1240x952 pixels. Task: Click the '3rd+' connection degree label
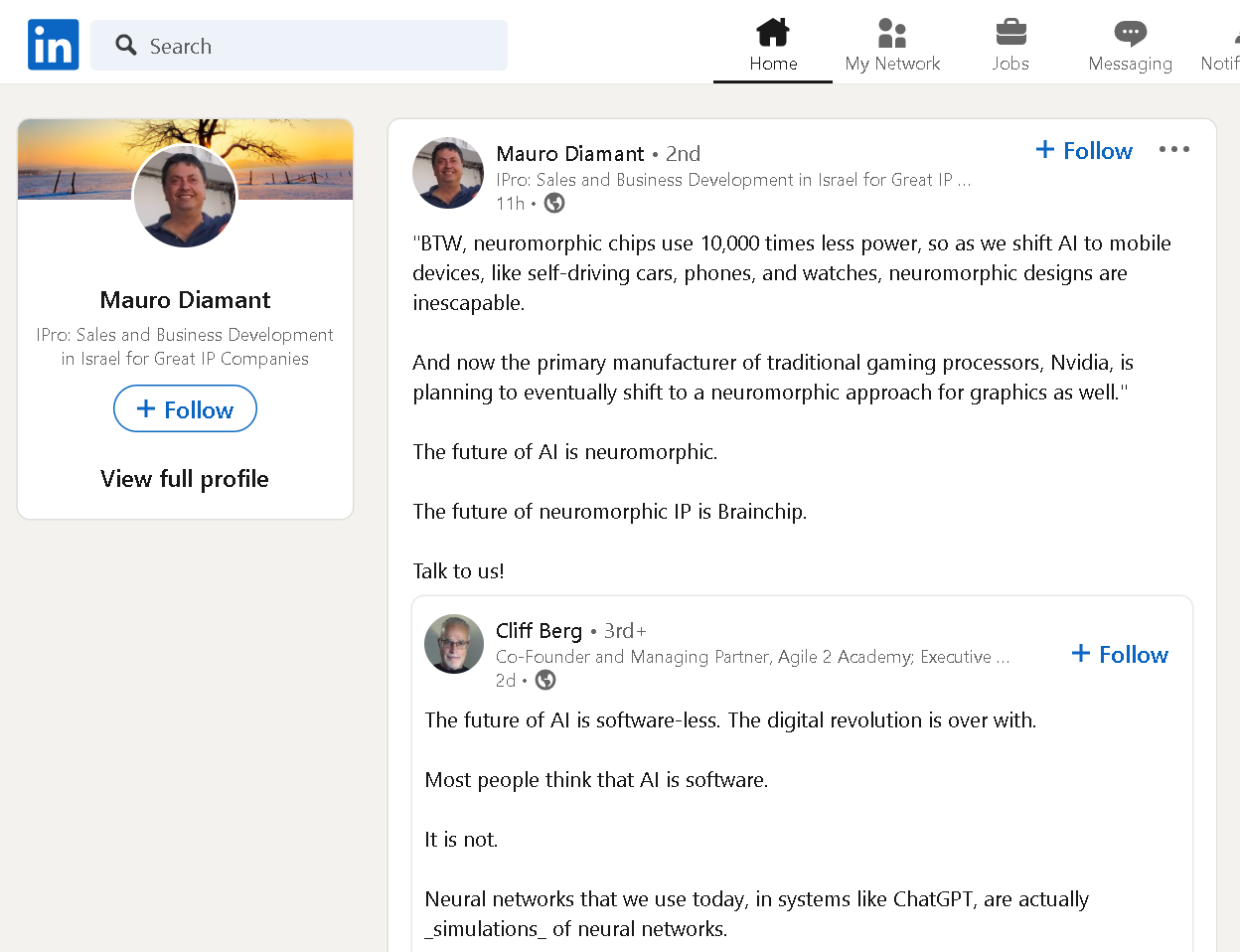click(x=625, y=631)
